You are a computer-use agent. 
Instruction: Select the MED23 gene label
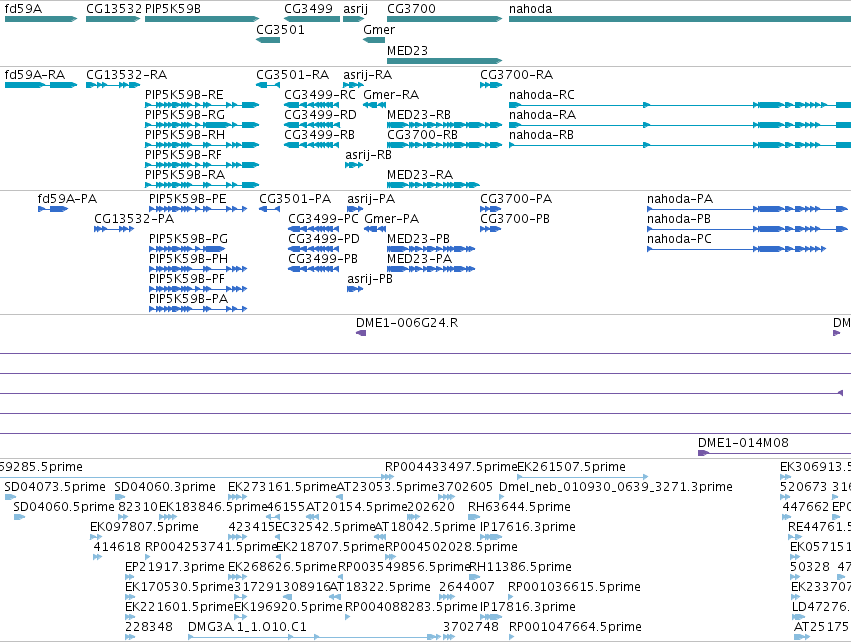point(408,50)
